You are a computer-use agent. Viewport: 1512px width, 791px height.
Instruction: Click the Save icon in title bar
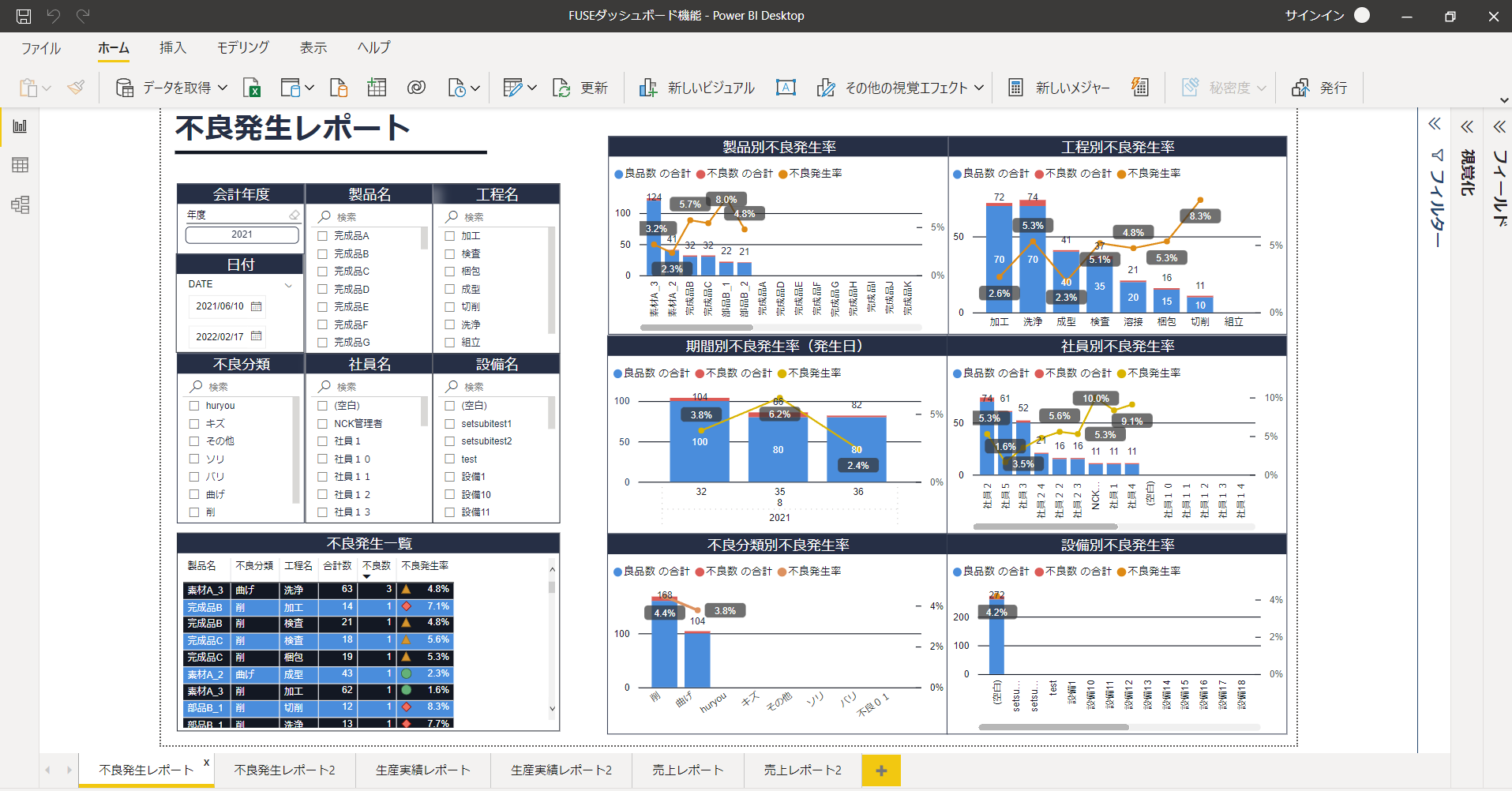point(24,16)
